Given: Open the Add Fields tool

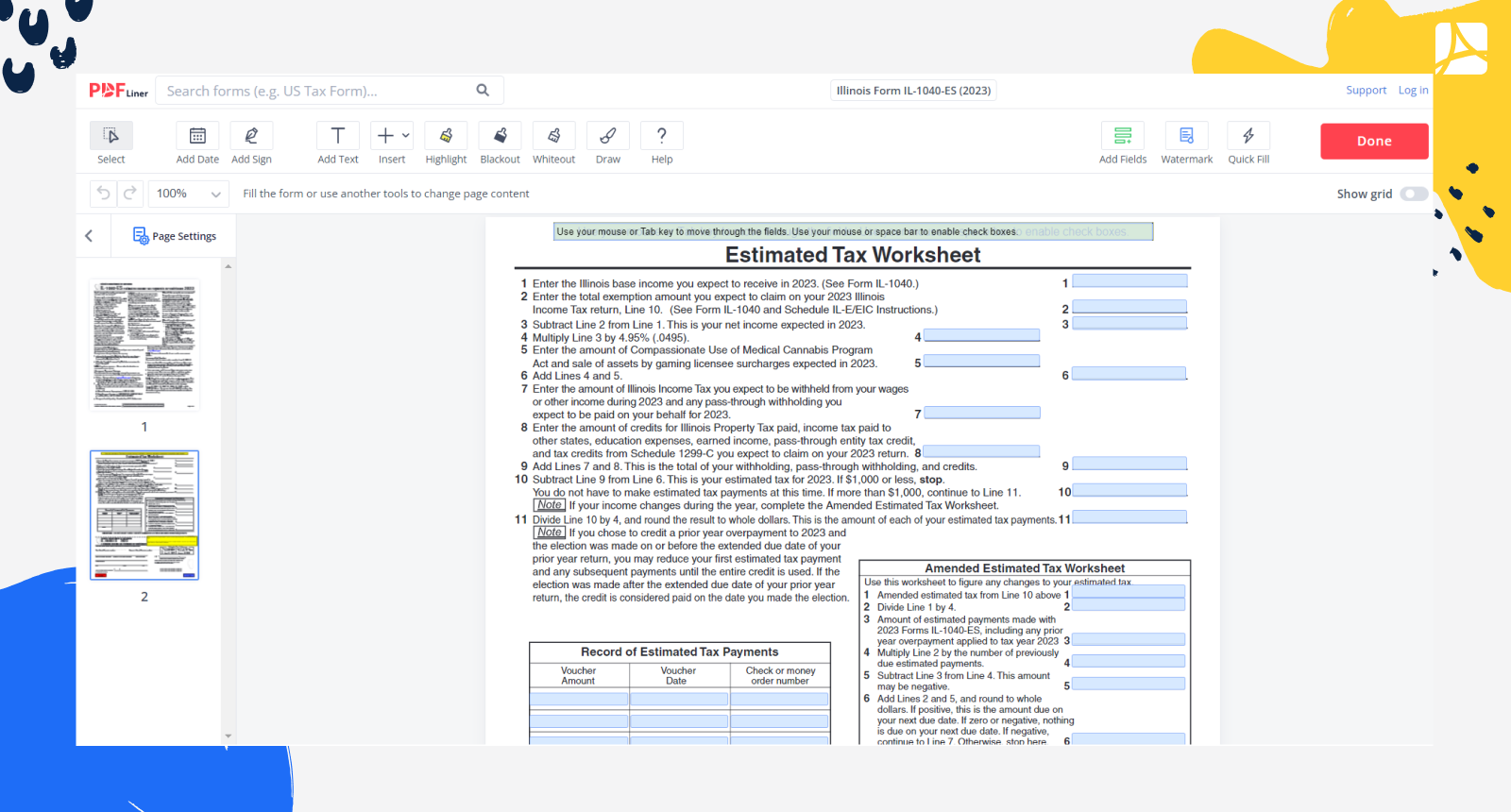Looking at the screenshot, I should 1123,136.
